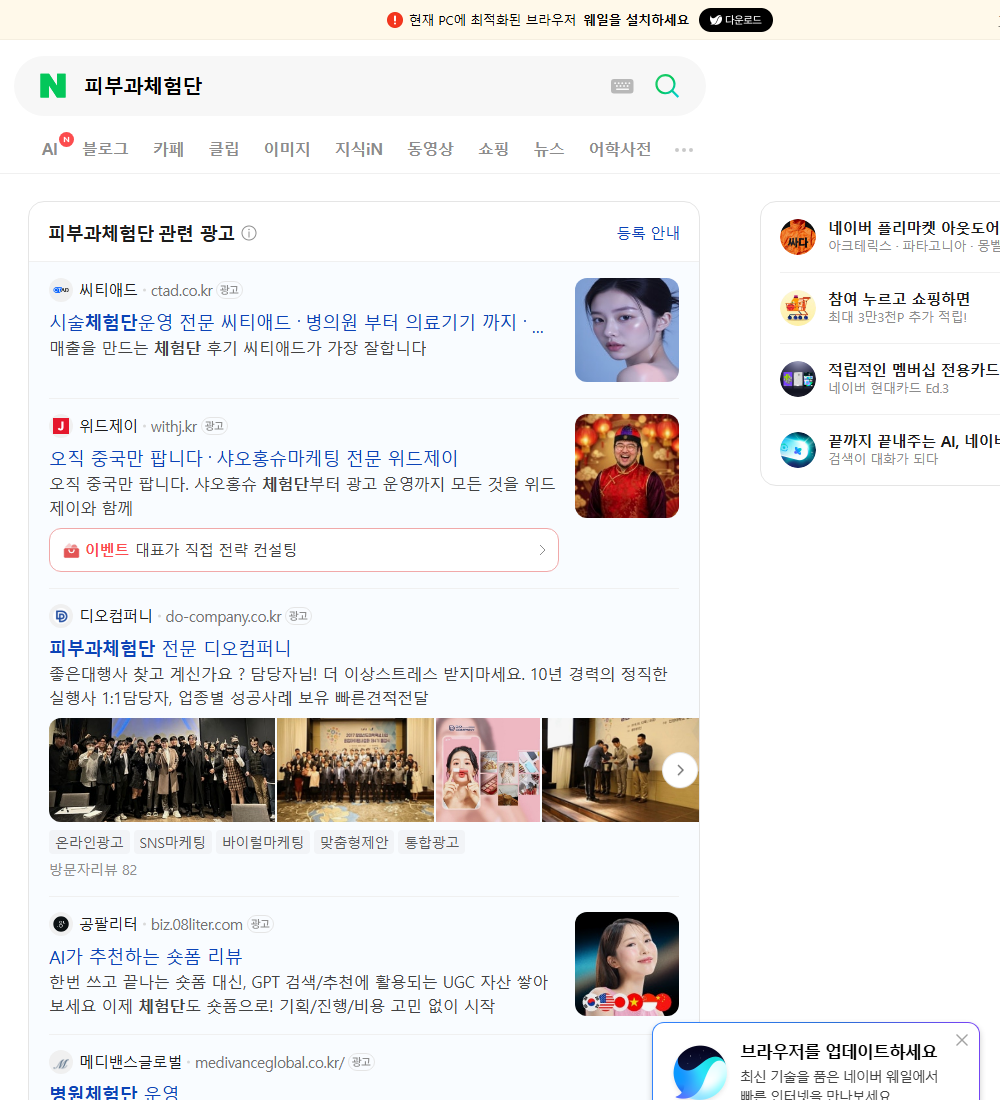Click the 위드제이 red J favicon
1000x1100 pixels.
coord(61,426)
